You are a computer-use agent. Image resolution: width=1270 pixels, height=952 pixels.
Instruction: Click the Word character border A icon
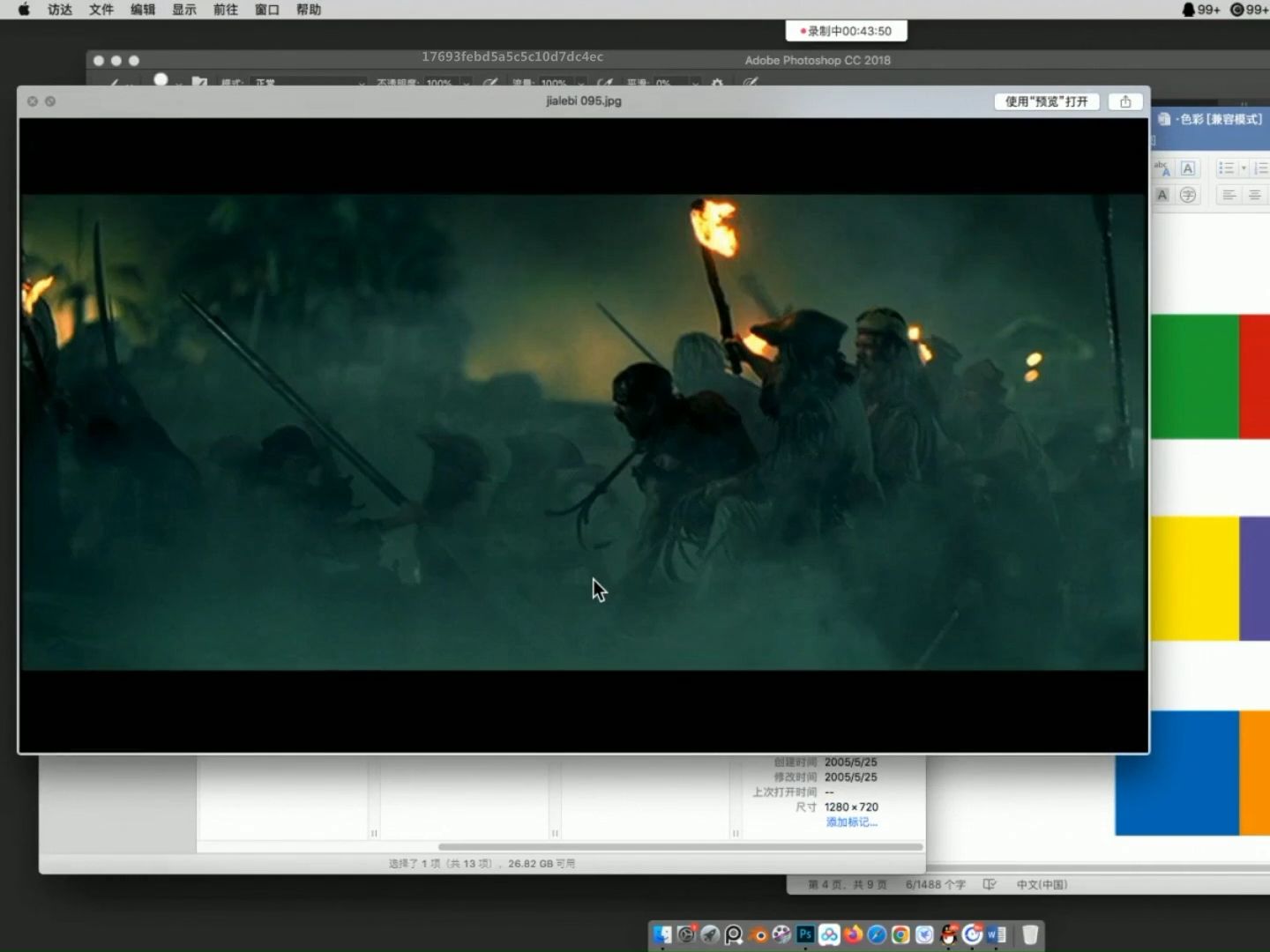pos(1188,168)
